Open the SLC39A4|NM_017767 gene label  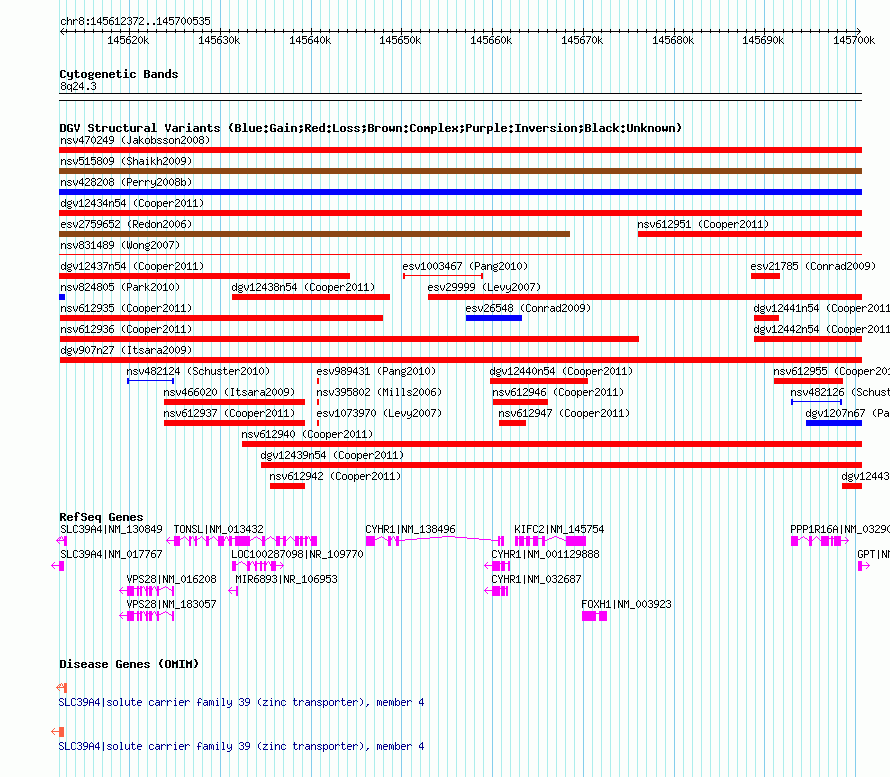pyautogui.click(x=111, y=554)
